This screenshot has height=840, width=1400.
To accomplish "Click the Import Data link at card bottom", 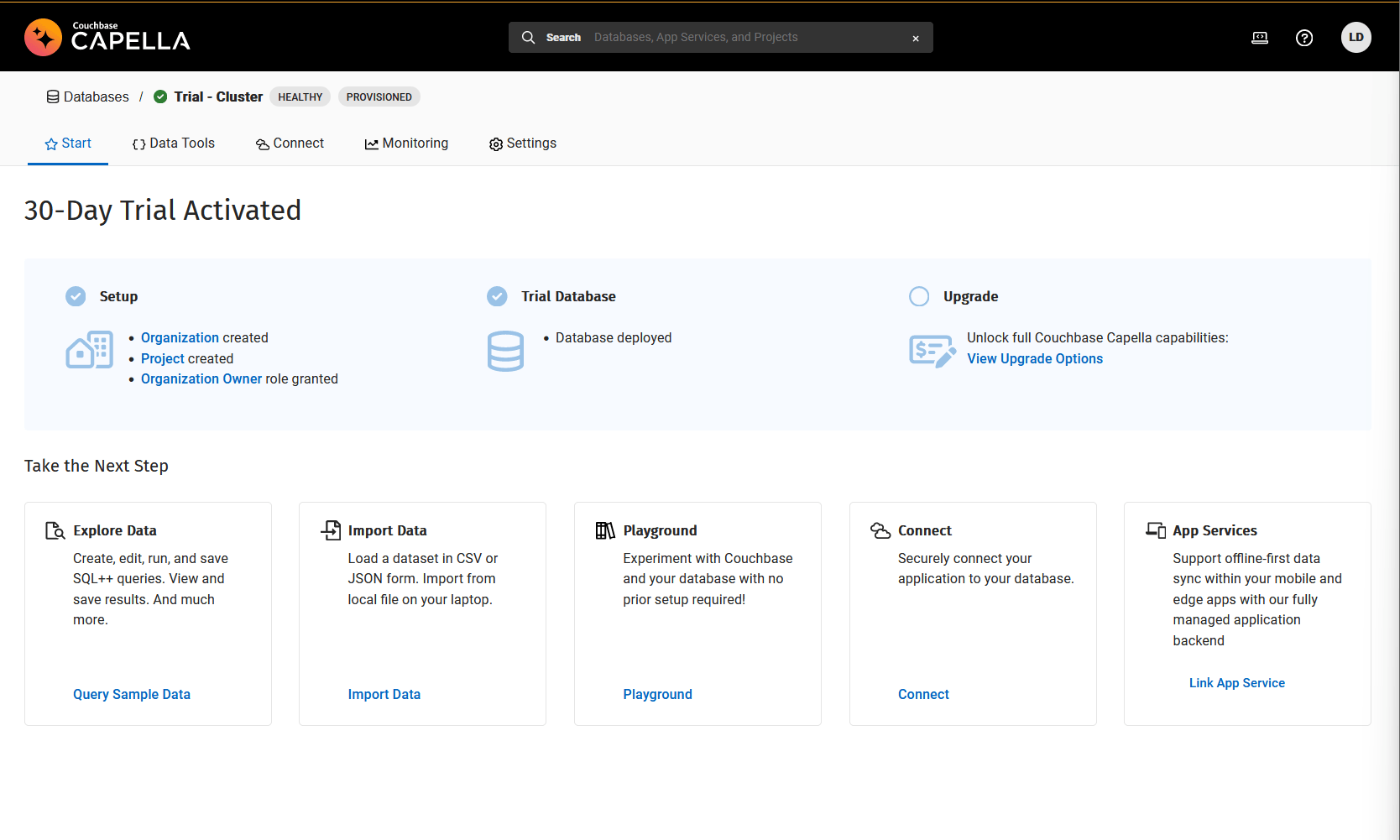I will click(384, 695).
